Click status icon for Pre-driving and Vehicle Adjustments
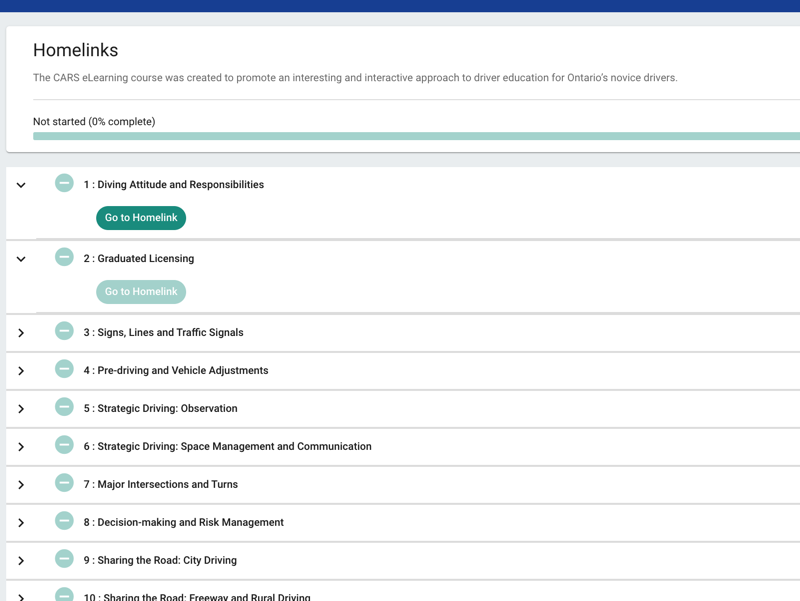The width and height of the screenshot is (800, 601). (x=64, y=368)
